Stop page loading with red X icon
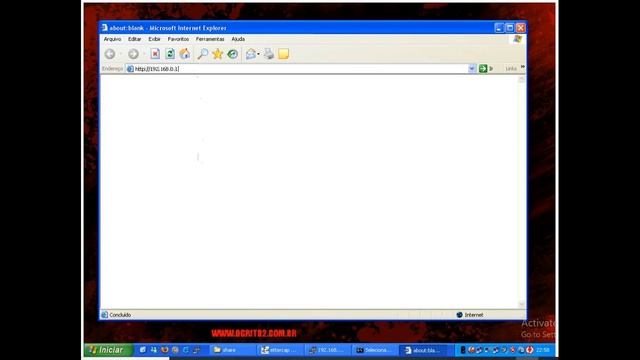Viewport: 640px width, 360px height. pyautogui.click(x=155, y=54)
